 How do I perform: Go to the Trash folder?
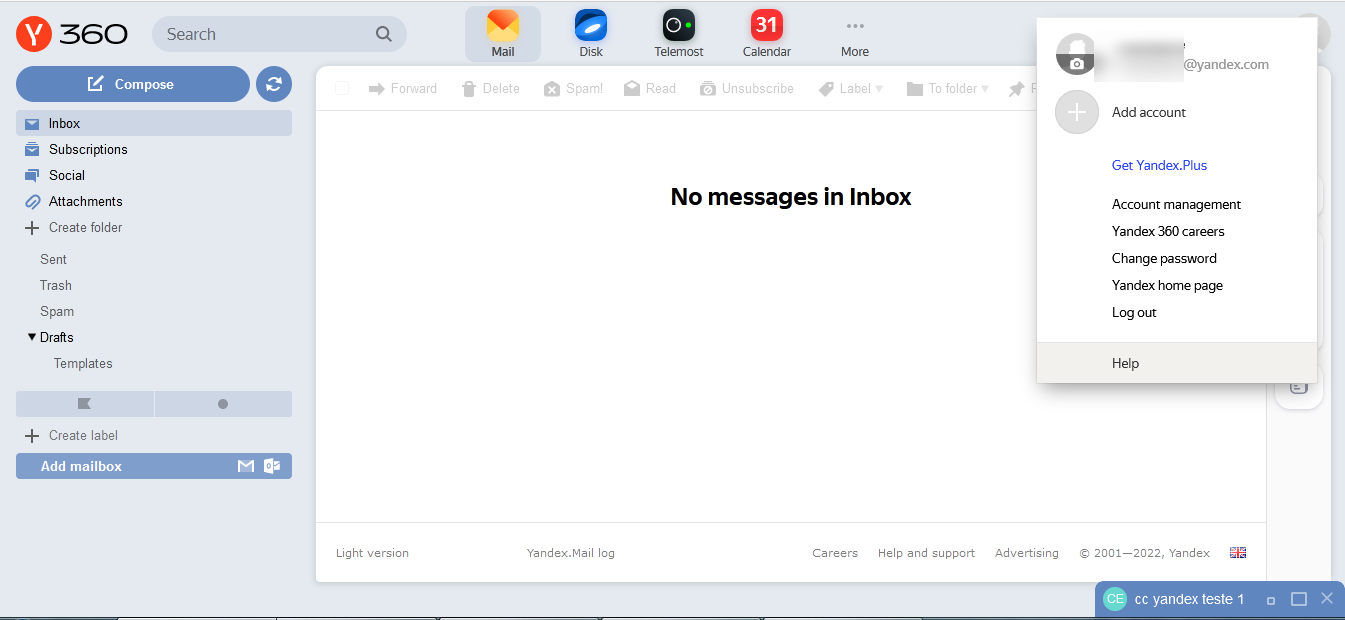(56, 285)
